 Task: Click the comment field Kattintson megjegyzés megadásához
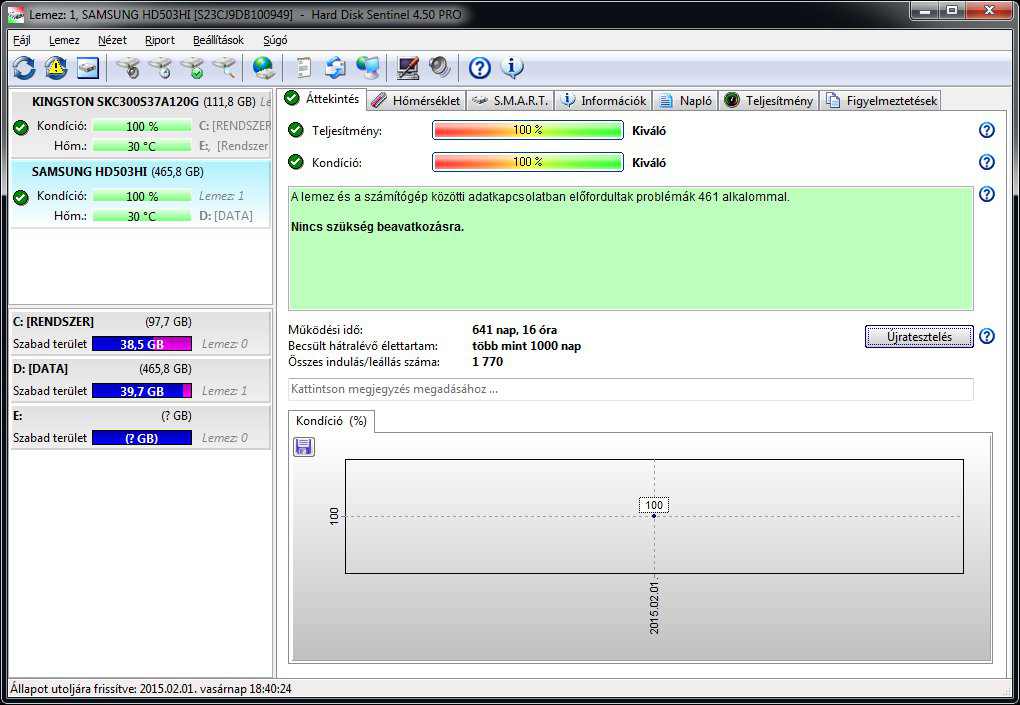631,389
